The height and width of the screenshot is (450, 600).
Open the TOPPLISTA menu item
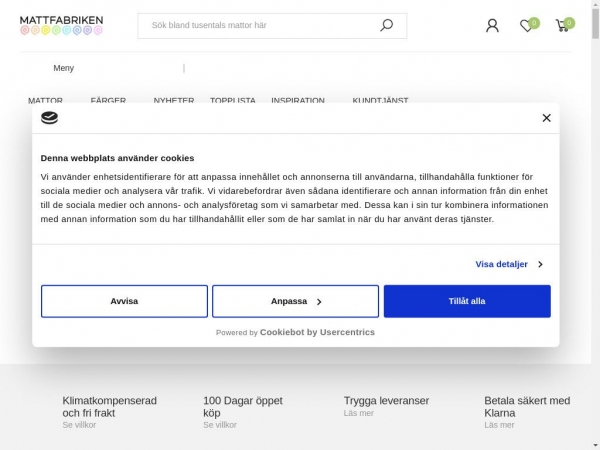(x=233, y=100)
